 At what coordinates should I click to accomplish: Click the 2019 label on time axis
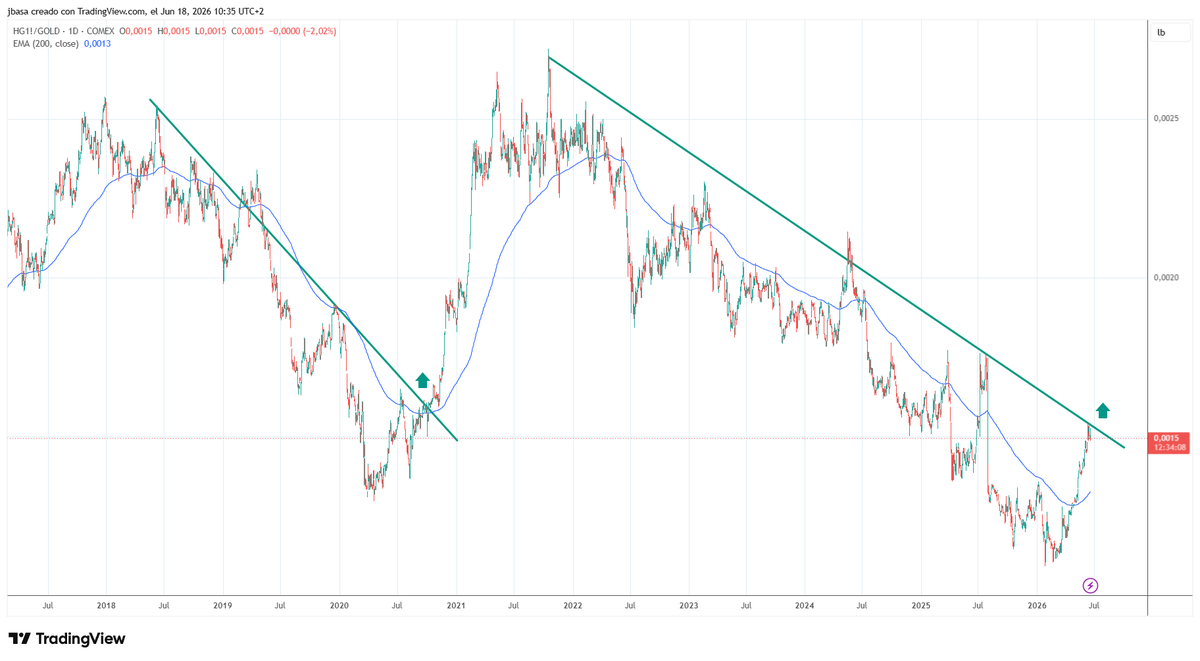222,606
